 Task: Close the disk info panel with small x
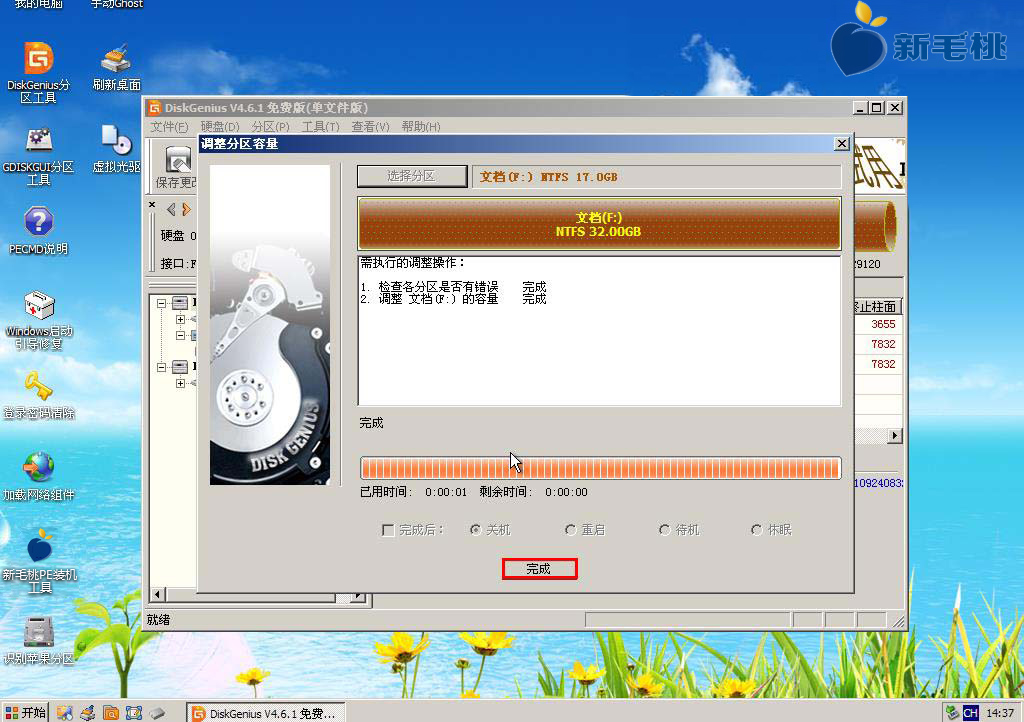click(152, 205)
